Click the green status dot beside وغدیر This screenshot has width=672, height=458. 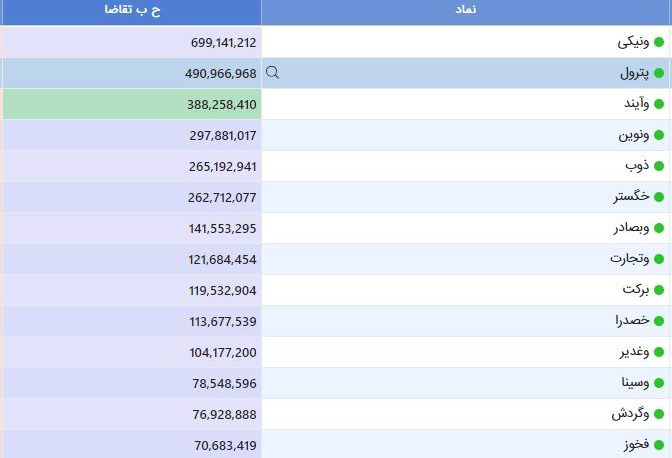pos(659,352)
